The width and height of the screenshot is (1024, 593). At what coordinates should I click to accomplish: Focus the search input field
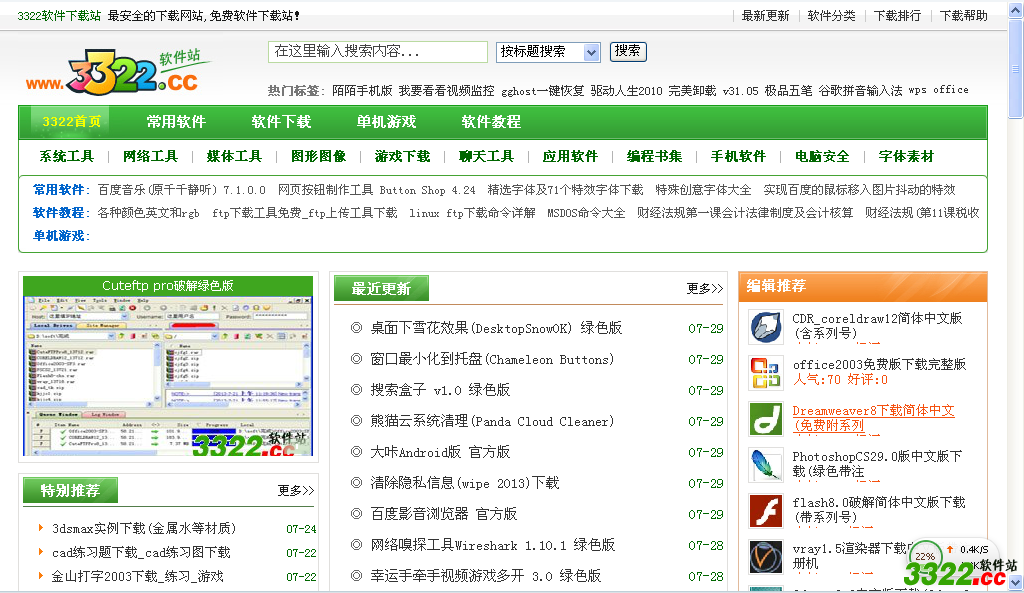(x=377, y=52)
